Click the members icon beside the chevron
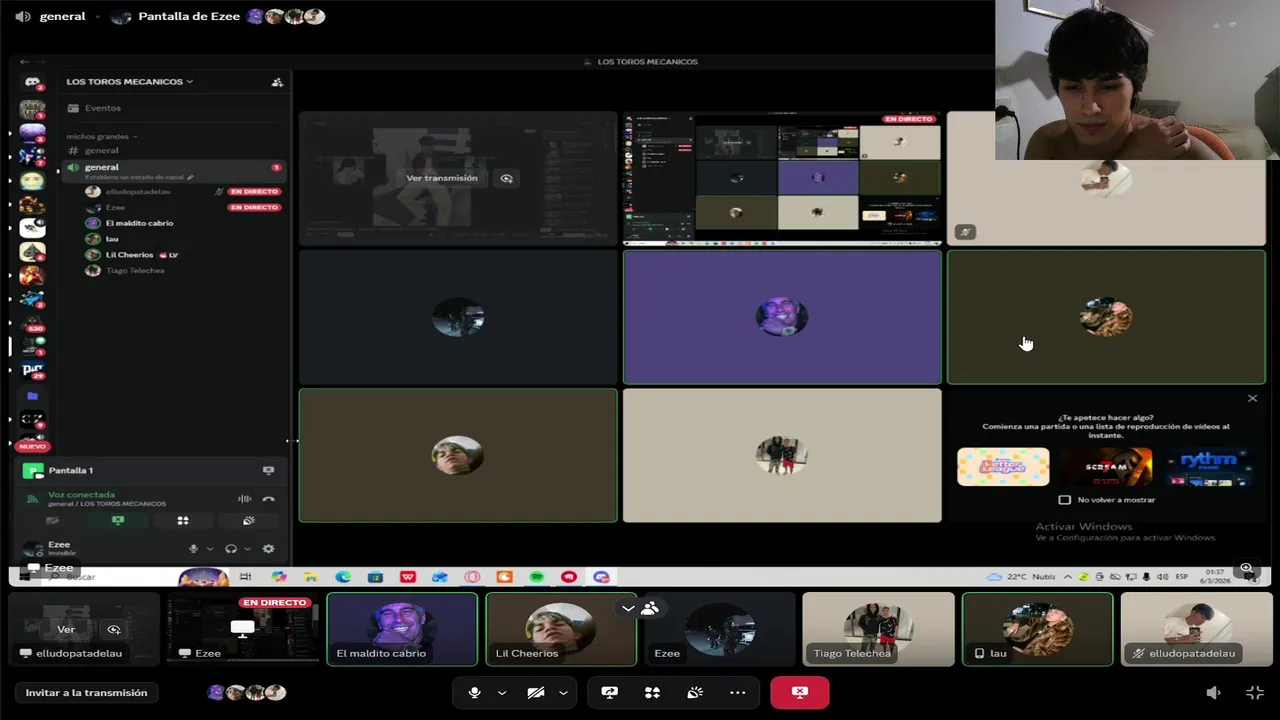 tap(650, 608)
